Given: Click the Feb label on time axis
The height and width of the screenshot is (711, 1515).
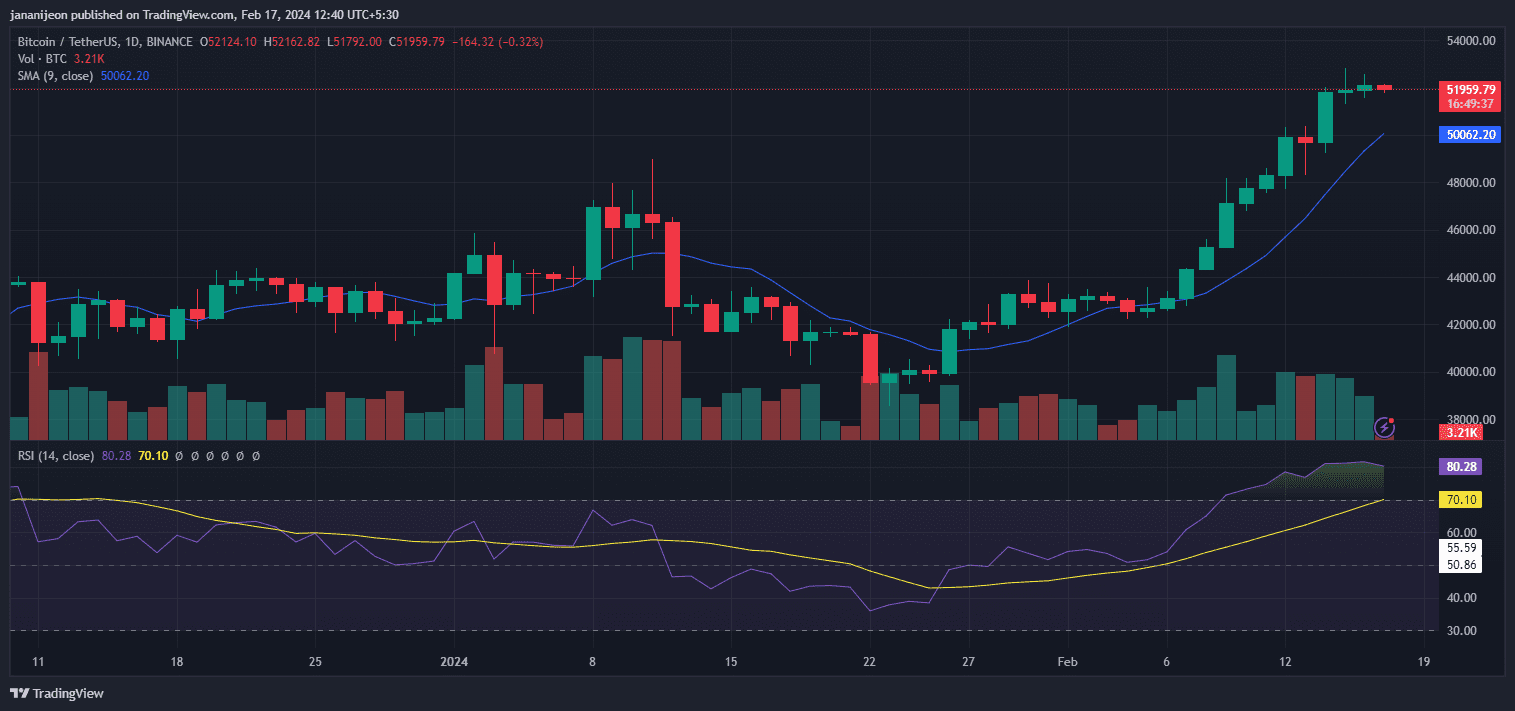Looking at the screenshot, I should [1068, 662].
